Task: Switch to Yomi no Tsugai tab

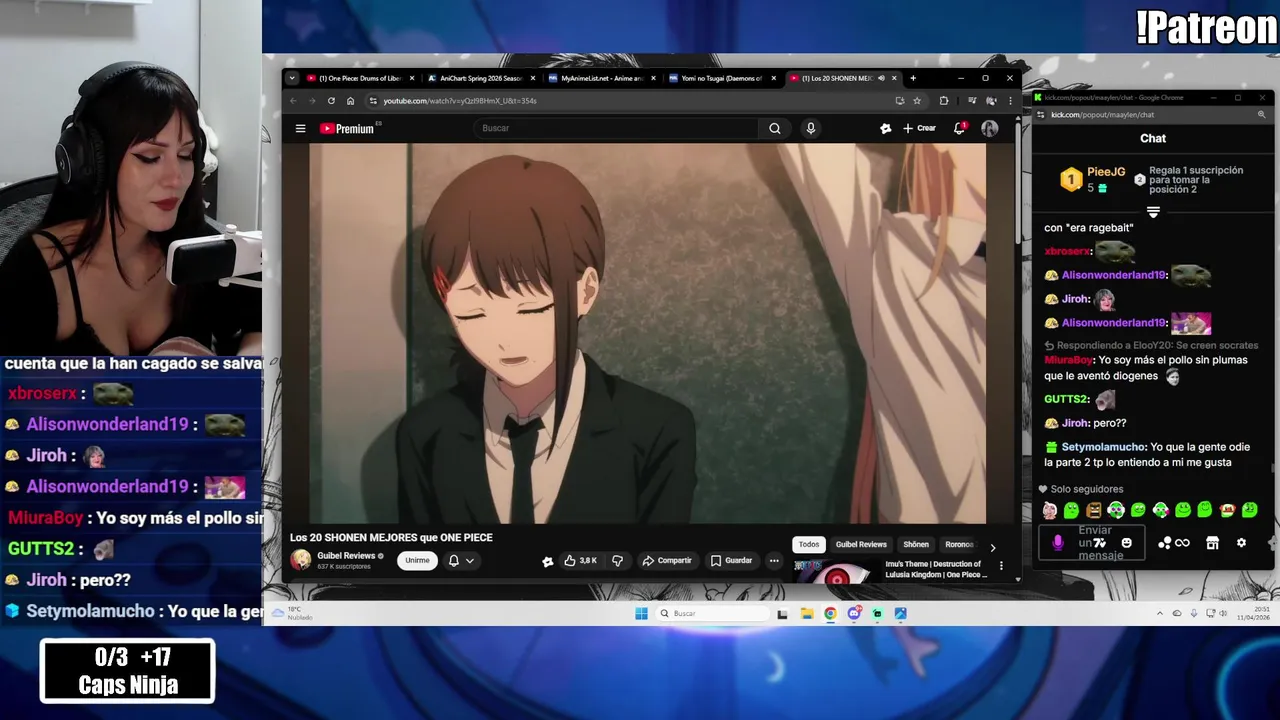Action: coord(722,78)
